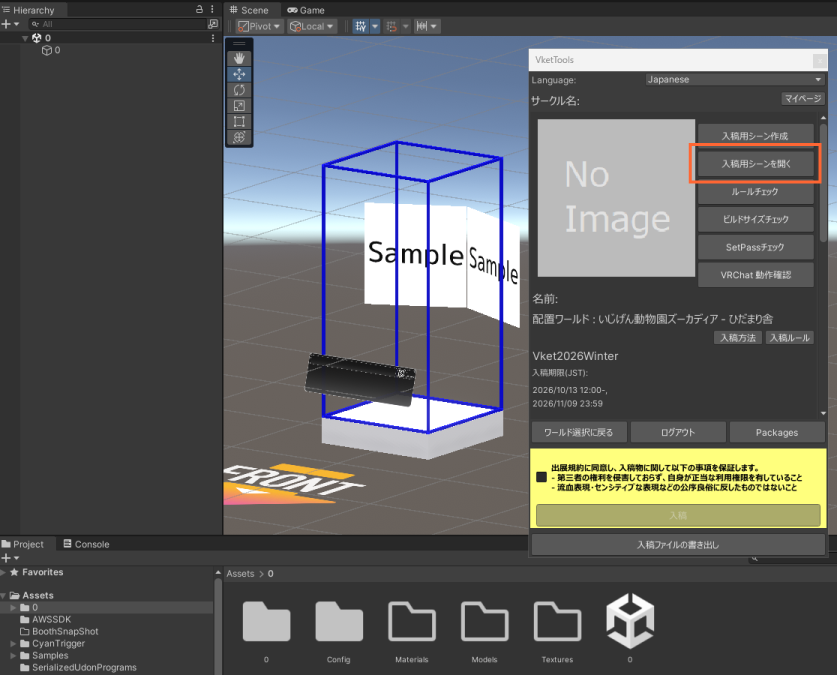Open the Language dropdown set to Japanese
837x675 pixels.
(735, 80)
